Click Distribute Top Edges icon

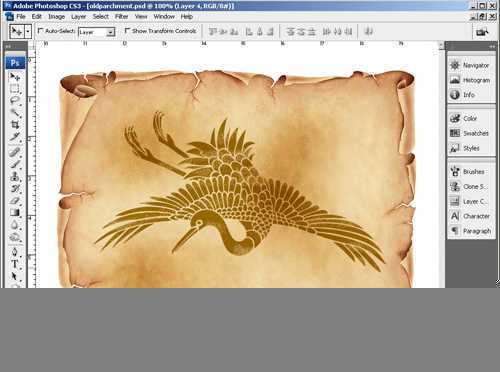pos(290,32)
